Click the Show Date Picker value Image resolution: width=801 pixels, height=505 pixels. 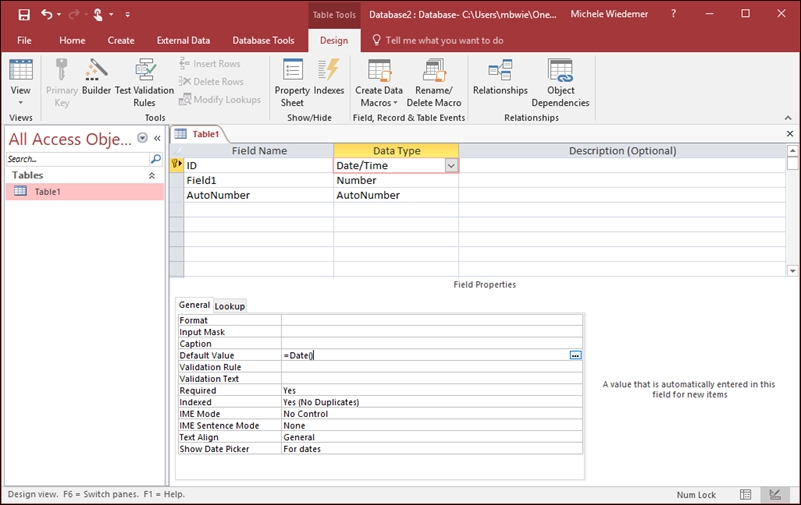tap(432, 449)
